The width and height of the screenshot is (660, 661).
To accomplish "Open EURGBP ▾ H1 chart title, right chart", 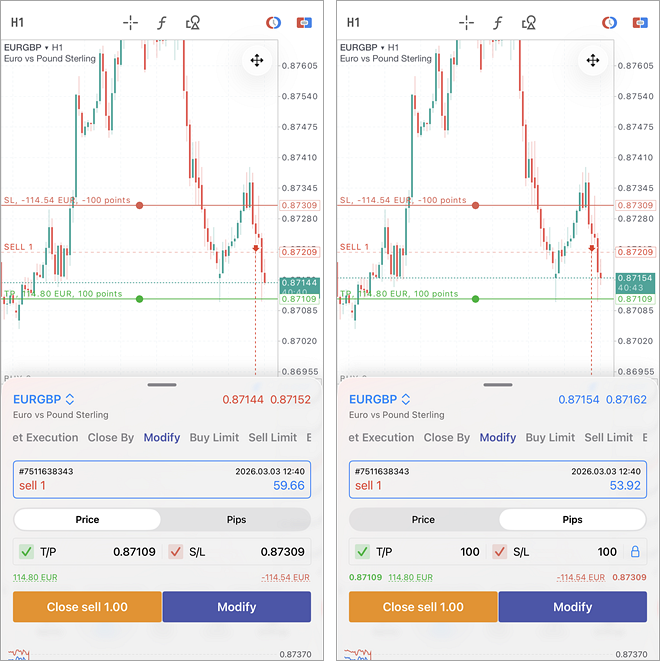I will point(369,47).
